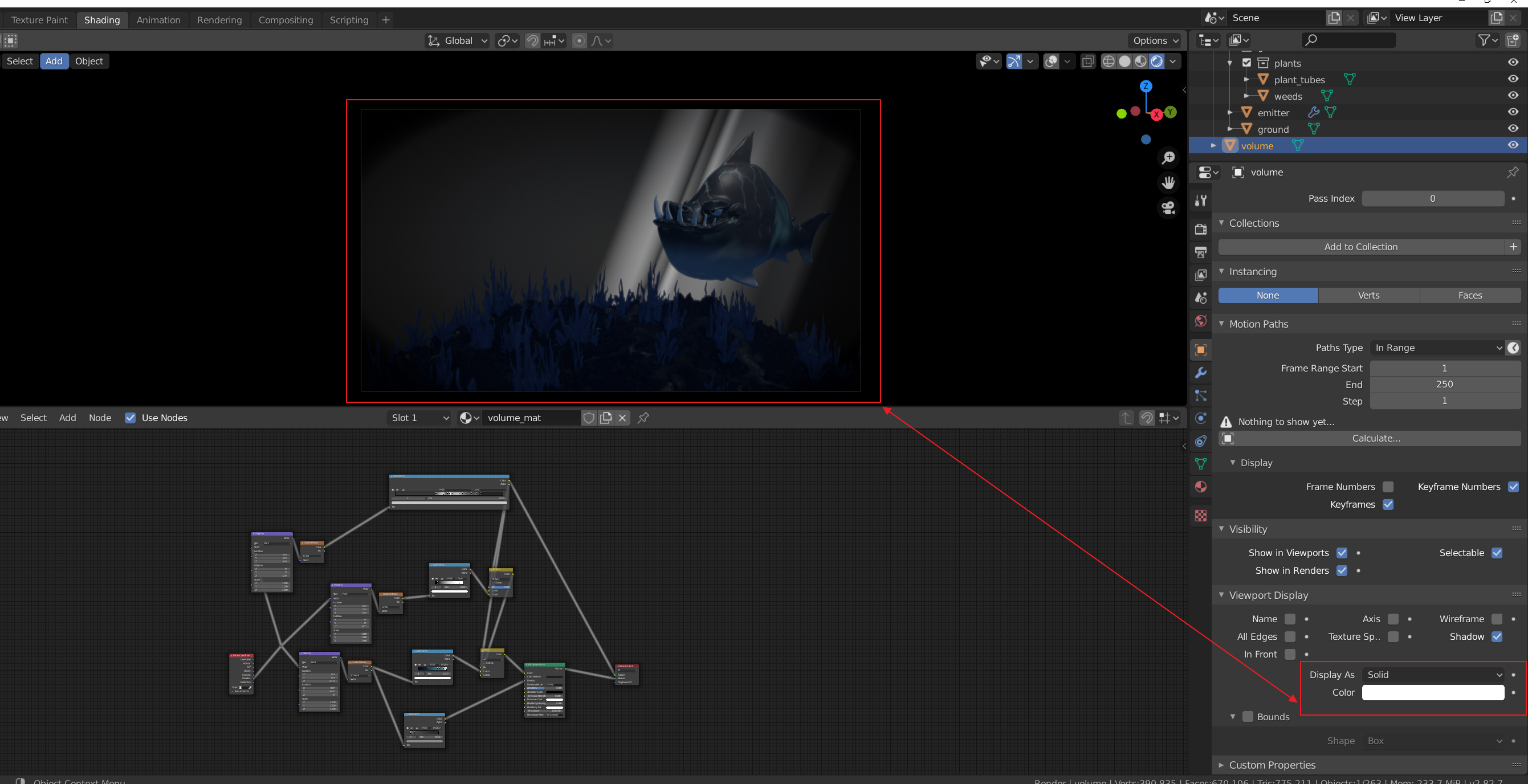Uncheck the Use Nodes checkbox
The width and height of the screenshot is (1528, 784).
point(131,418)
